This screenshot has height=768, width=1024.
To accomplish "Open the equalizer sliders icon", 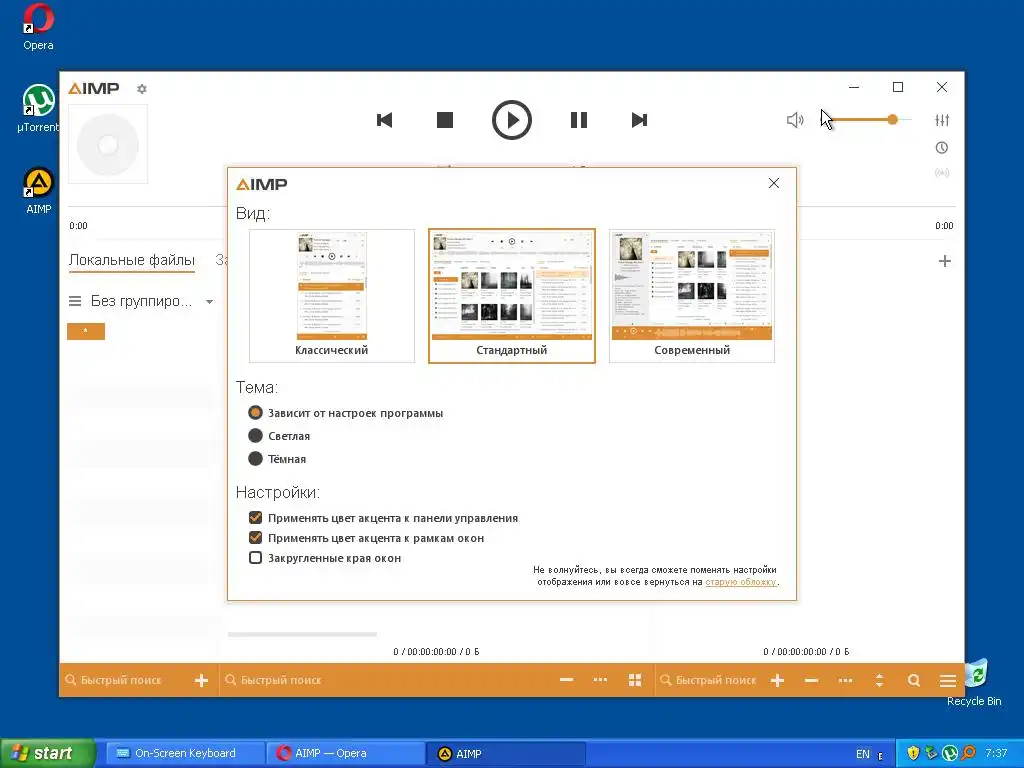I will pos(942,120).
